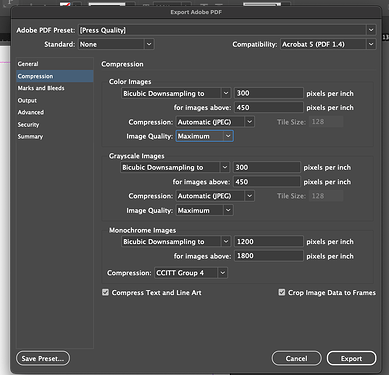This screenshot has height=375, width=389.
Task: Open the Security section
Action: (28, 124)
